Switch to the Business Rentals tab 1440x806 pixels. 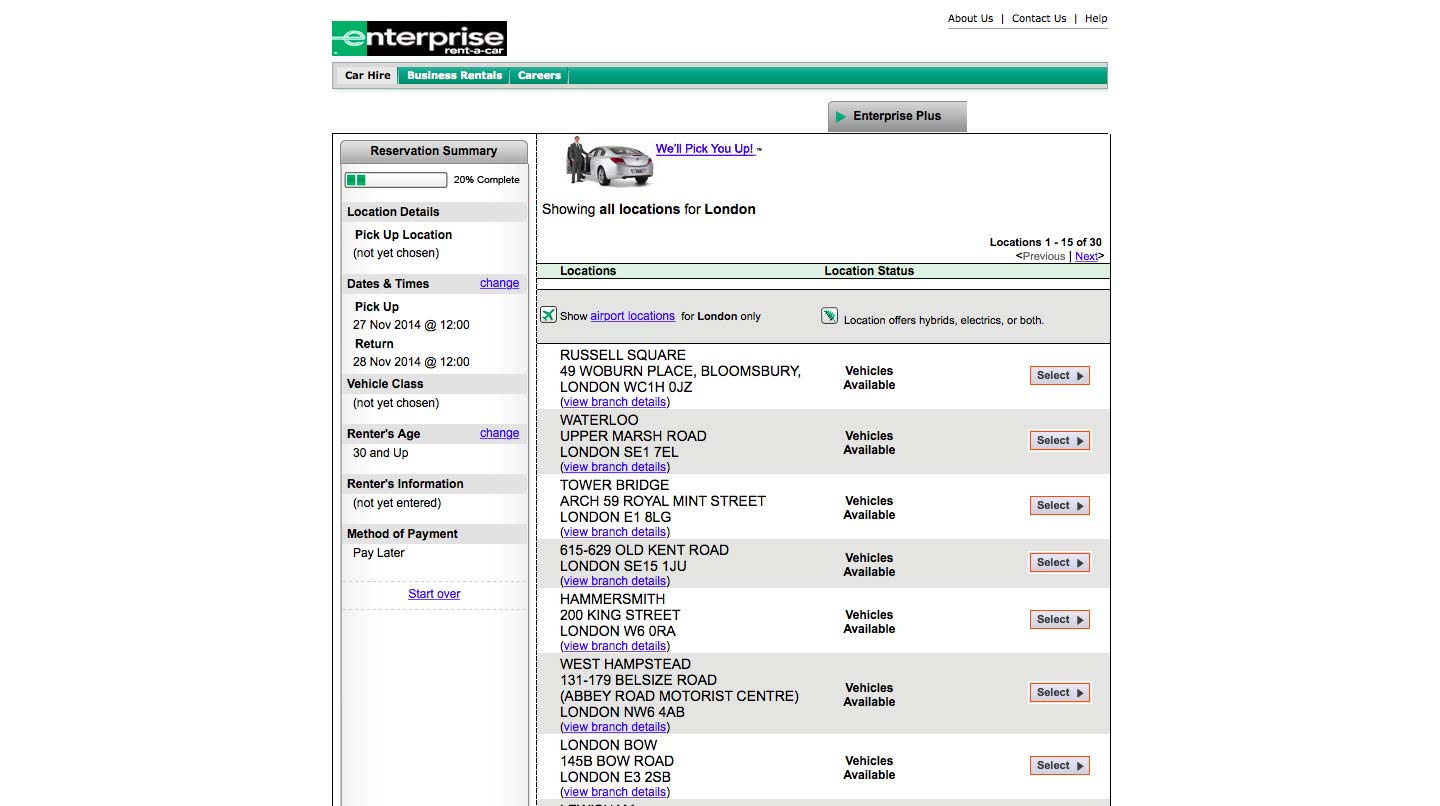click(454, 75)
